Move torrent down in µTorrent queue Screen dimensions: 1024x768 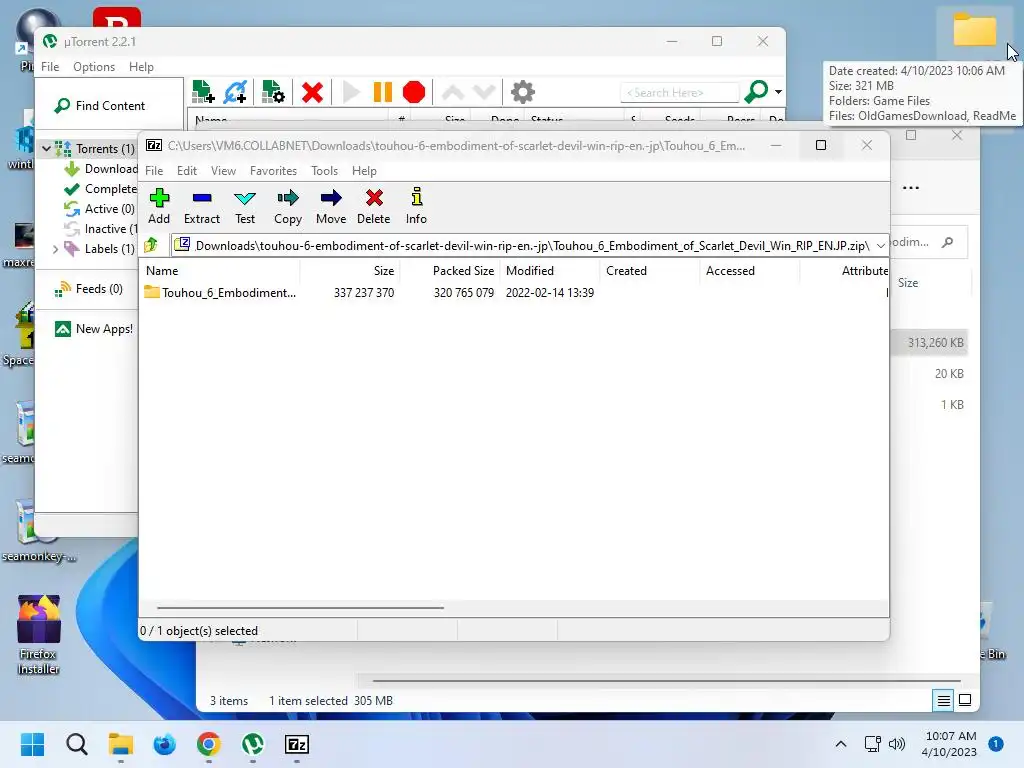click(x=484, y=92)
